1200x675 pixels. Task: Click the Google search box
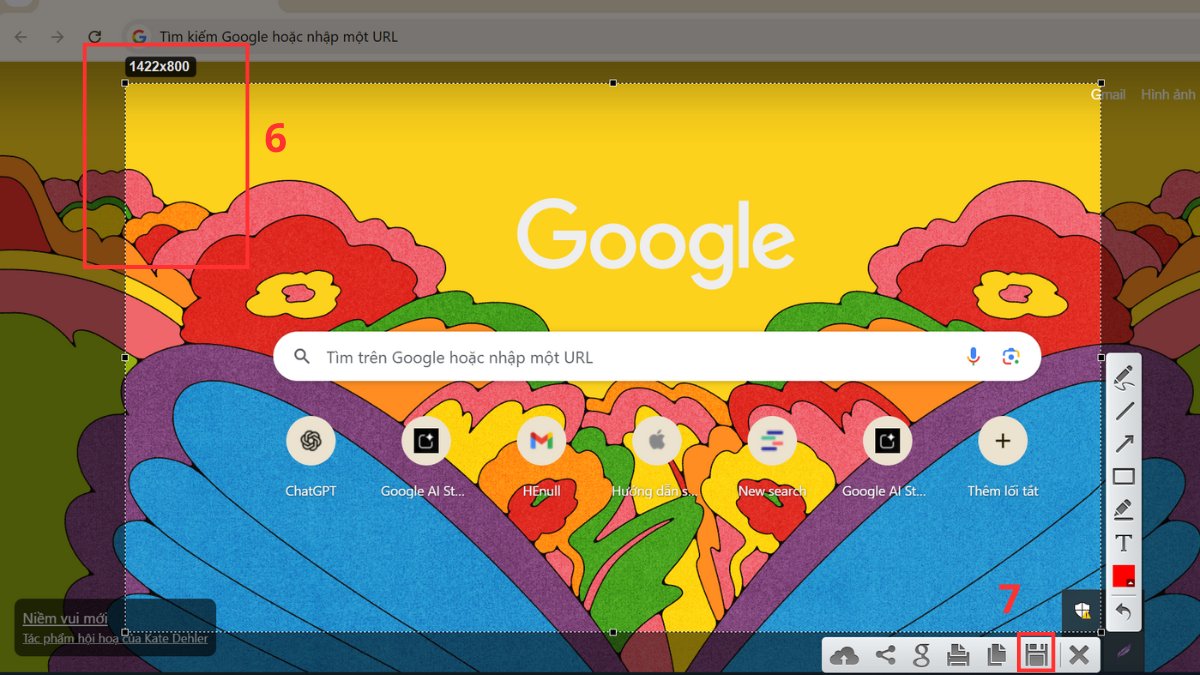(x=657, y=357)
